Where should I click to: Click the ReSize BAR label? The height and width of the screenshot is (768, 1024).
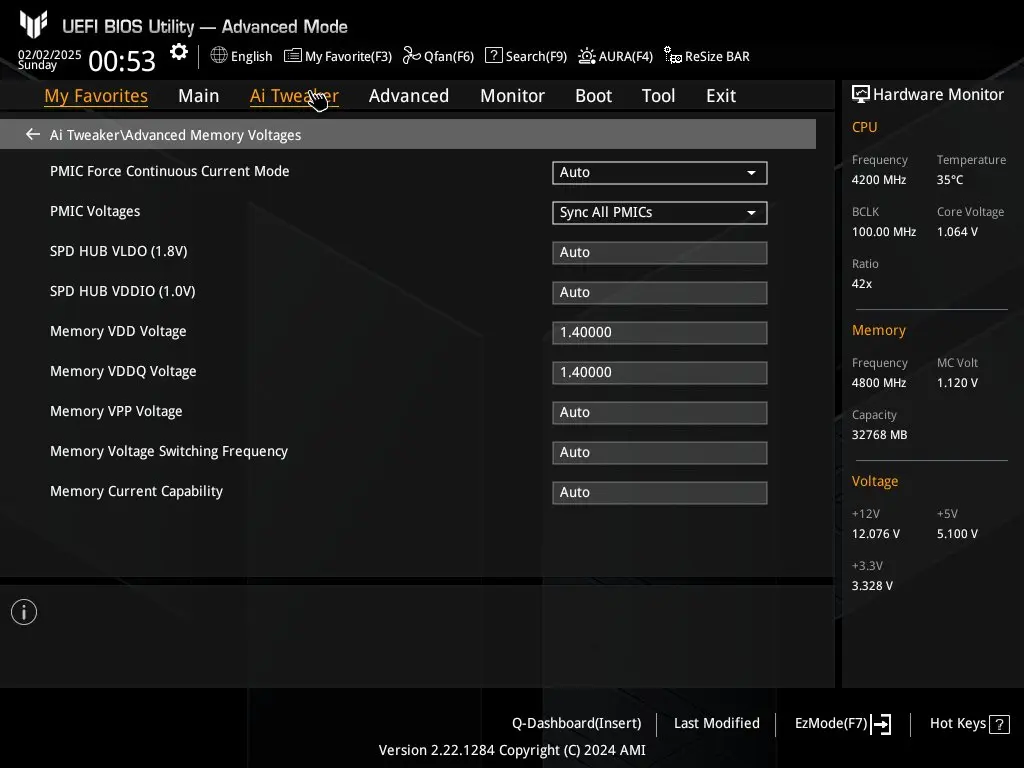(x=717, y=57)
